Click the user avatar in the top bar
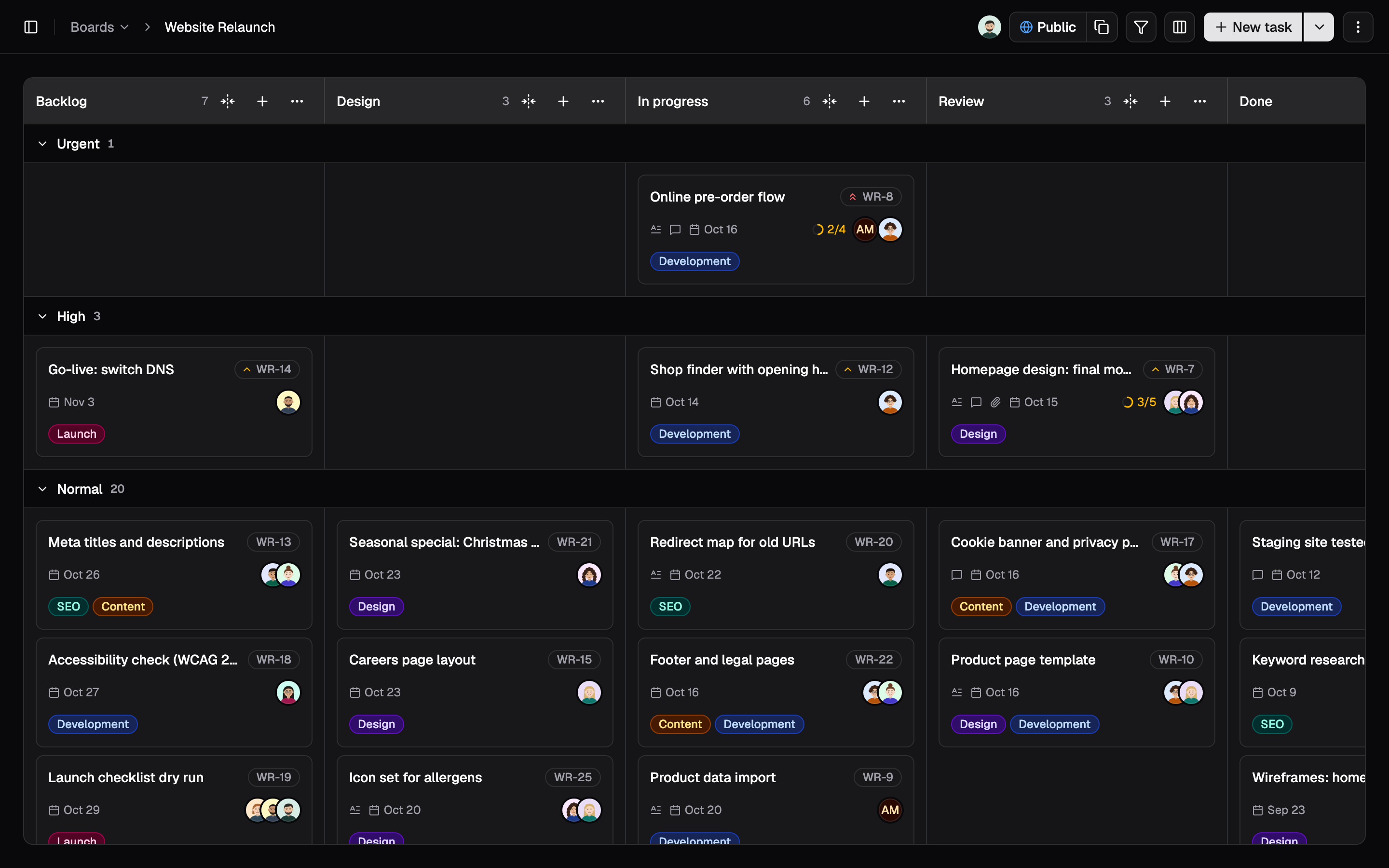 [x=990, y=27]
